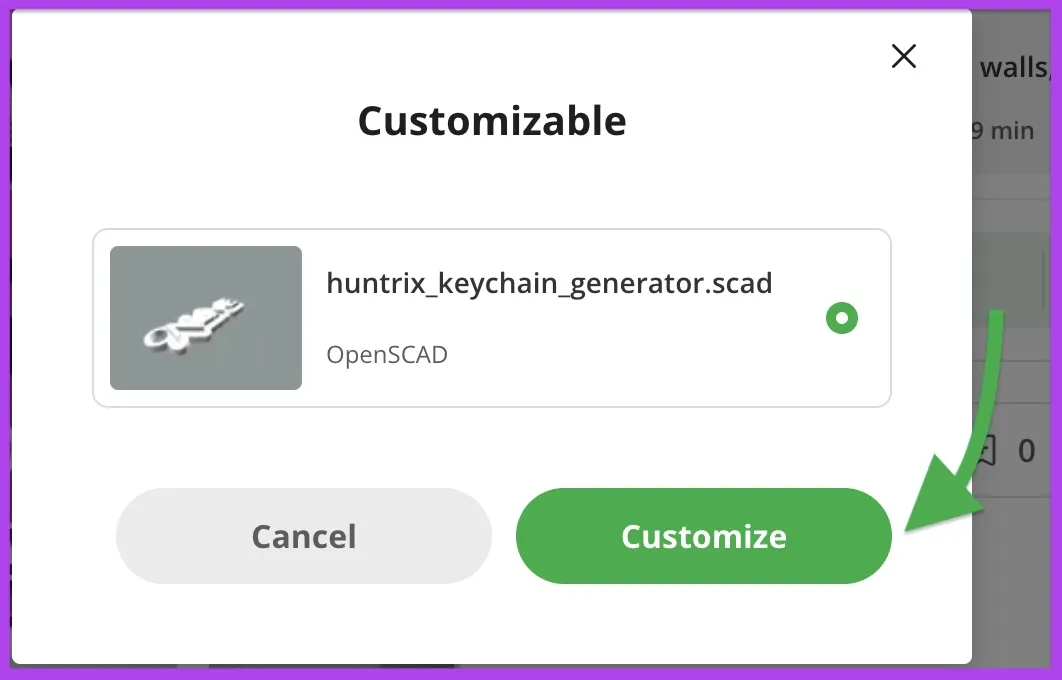Viewport: 1062px width, 680px height.
Task: Click the Customizable dialog heading
Action: (x=492, y=121)
